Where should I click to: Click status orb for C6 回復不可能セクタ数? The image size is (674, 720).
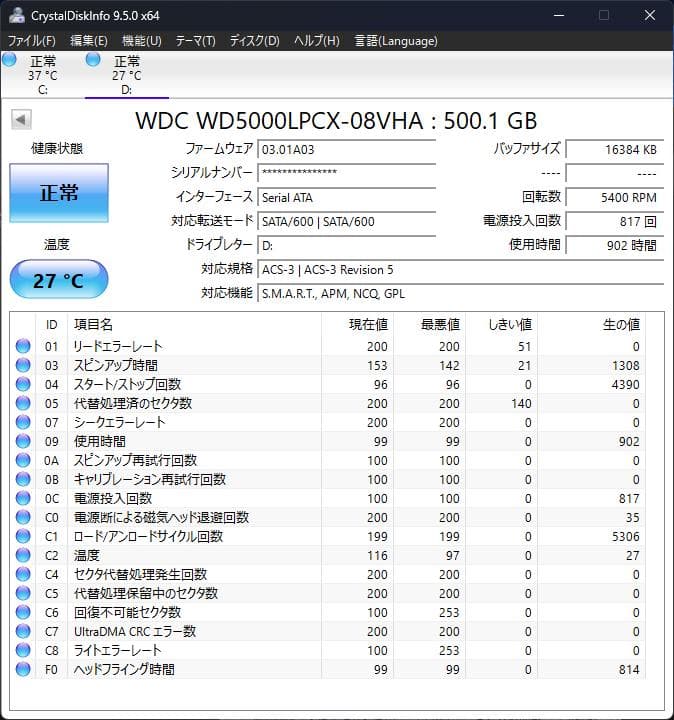[23, 612]
